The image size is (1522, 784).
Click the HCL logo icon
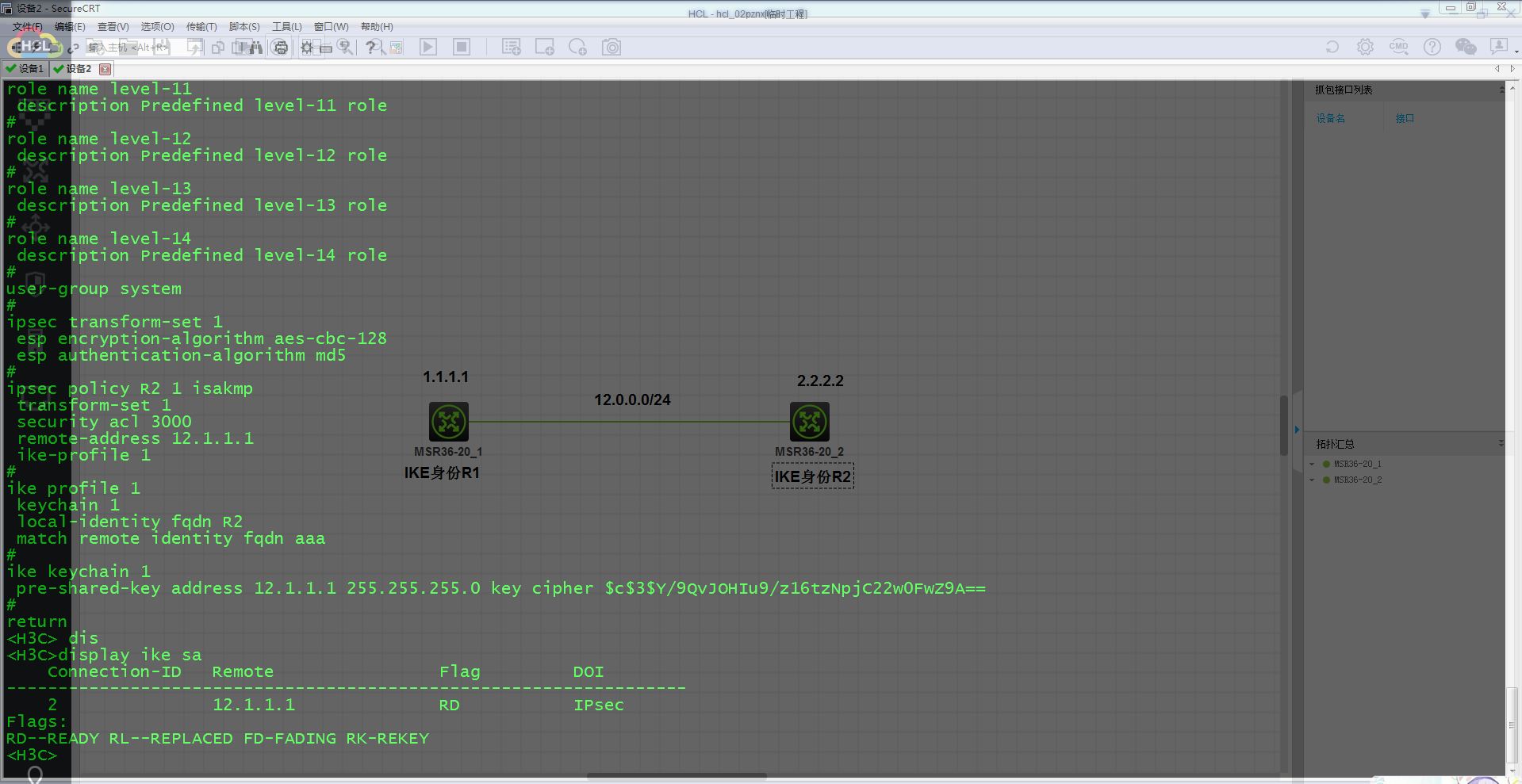35,47
